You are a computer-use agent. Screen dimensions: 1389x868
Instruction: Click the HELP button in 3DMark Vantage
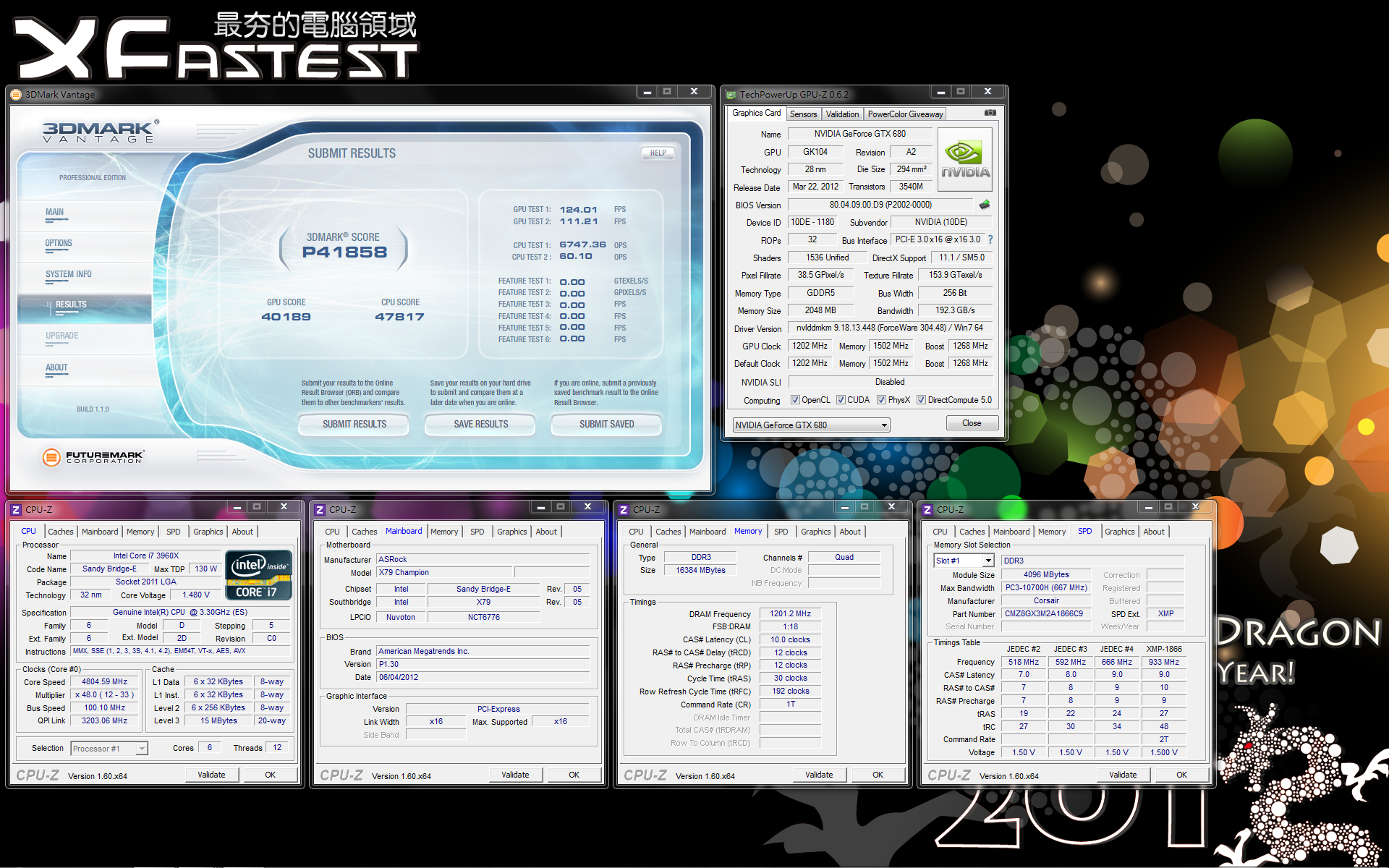pos(658,153)
